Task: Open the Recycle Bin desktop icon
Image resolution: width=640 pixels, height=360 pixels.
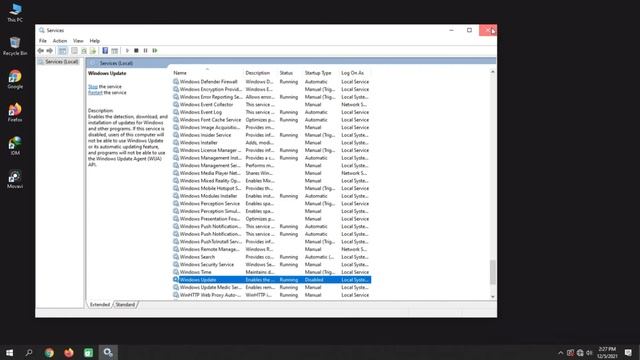Action: (x=15, y=46)
